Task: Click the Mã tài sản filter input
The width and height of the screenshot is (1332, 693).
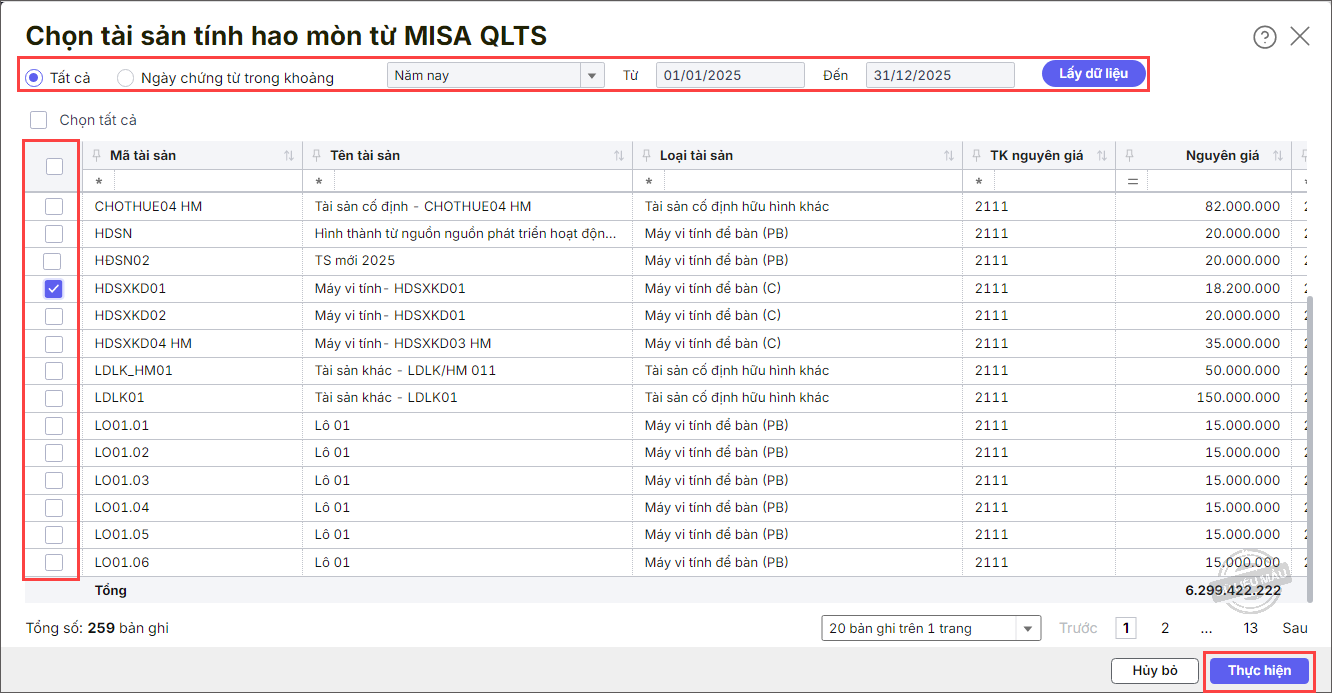Action: tap(207, 182)
